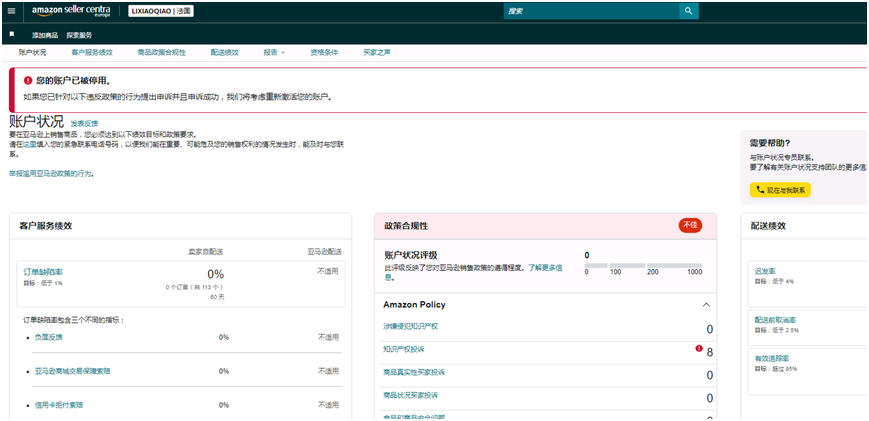Open the 配送前取消率 metric link
869x421 pixels.
(775, 320)
